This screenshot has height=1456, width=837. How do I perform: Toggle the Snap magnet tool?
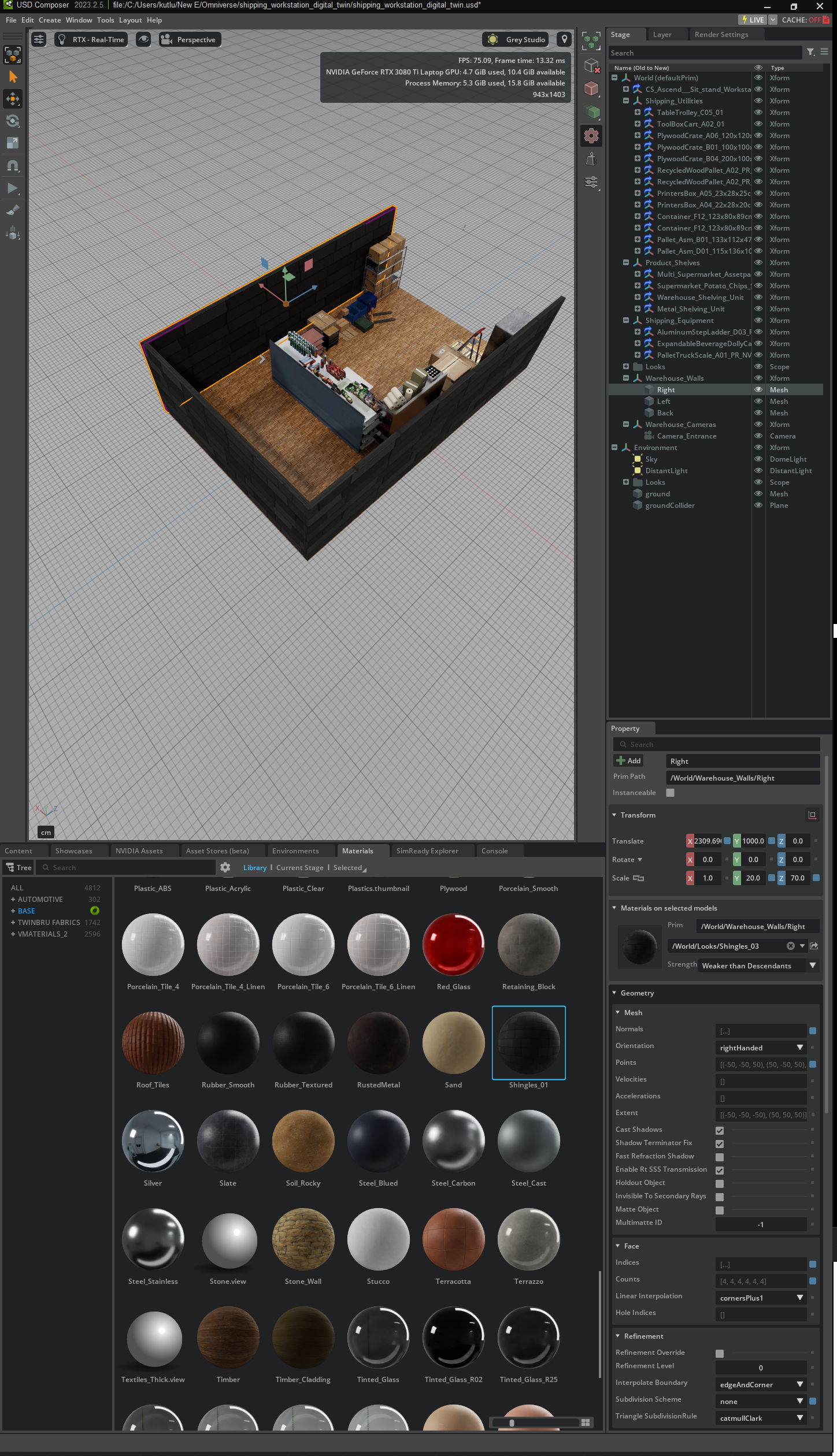coord(13,166)
